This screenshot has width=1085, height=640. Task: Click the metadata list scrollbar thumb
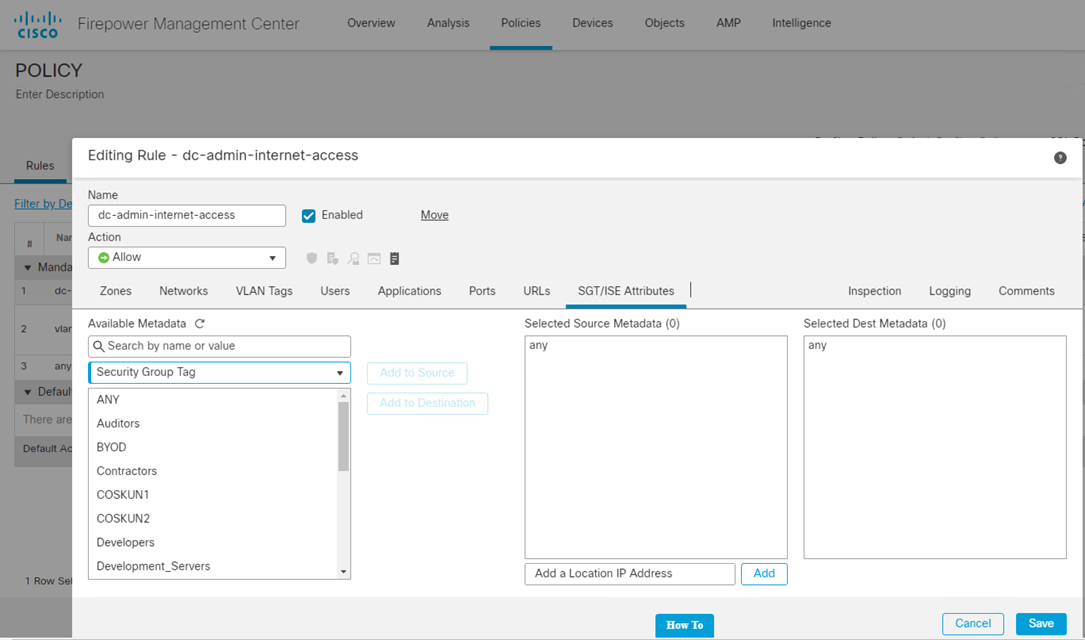tap(343, 436)
